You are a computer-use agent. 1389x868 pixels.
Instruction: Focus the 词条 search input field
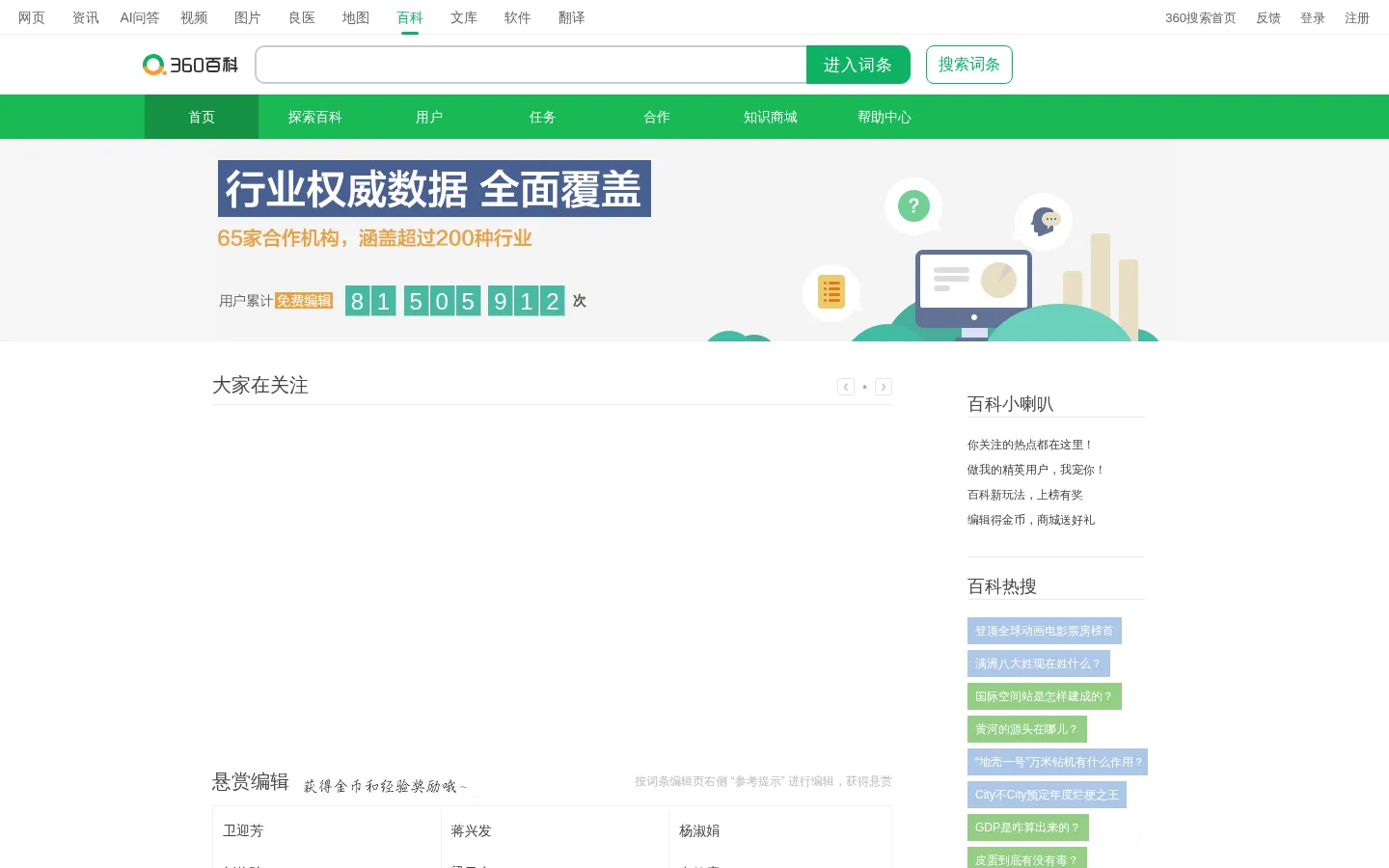531,65
